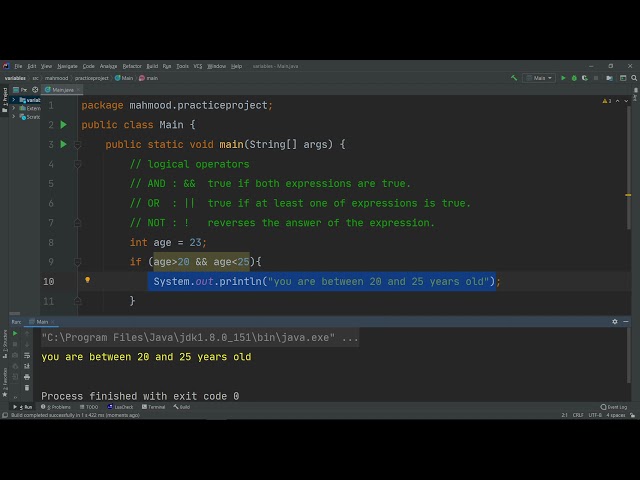The height and width of the screenshot is (480, 640).
Task: Click the grey Stop square in toolbar
Action: pyautogui.click(x=596, y=78)
